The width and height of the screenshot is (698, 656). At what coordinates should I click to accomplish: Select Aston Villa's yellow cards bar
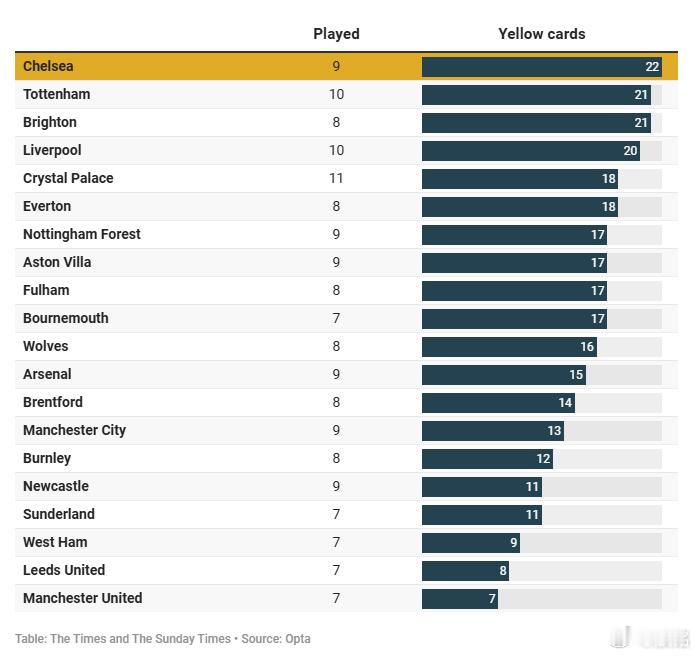tap(513, 263)
